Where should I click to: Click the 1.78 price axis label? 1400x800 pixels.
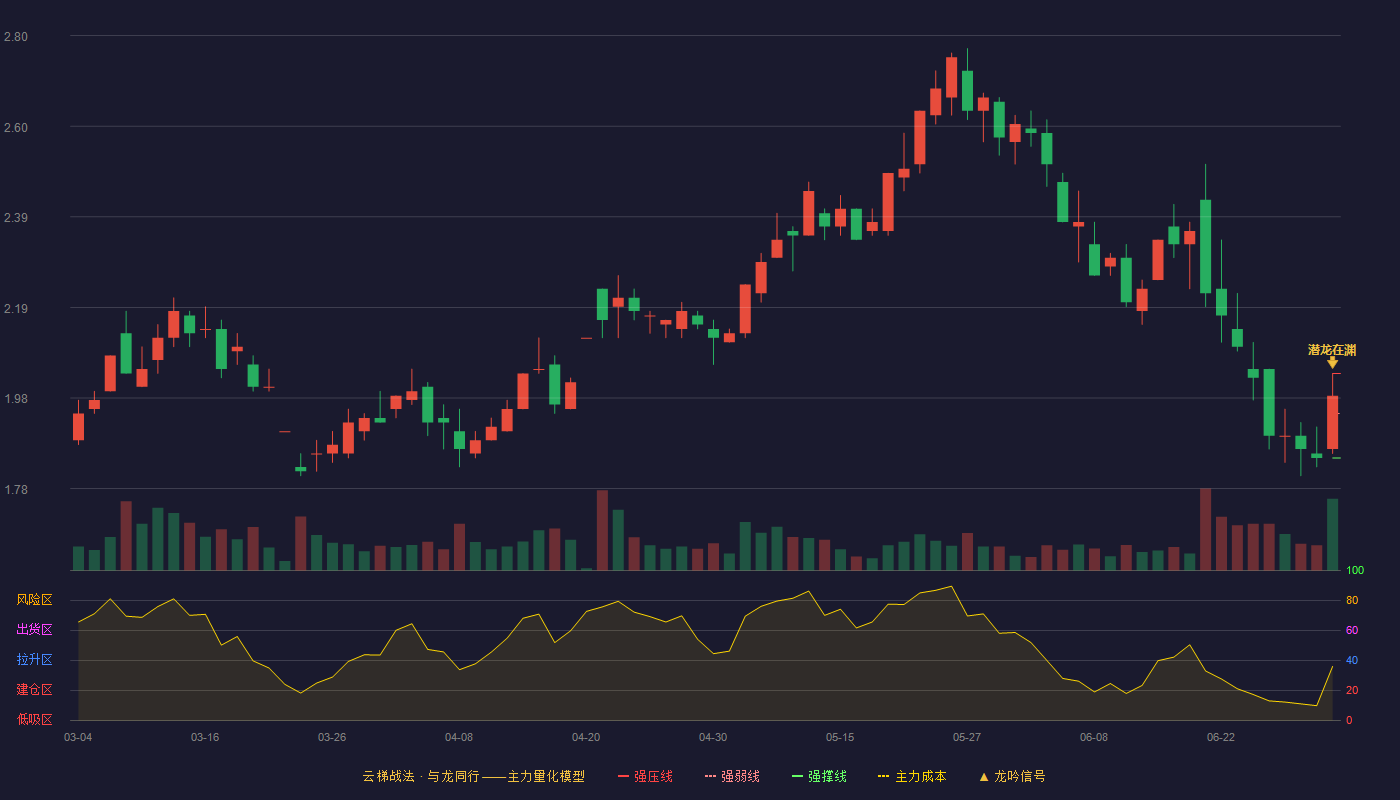[x=16, y=490]
